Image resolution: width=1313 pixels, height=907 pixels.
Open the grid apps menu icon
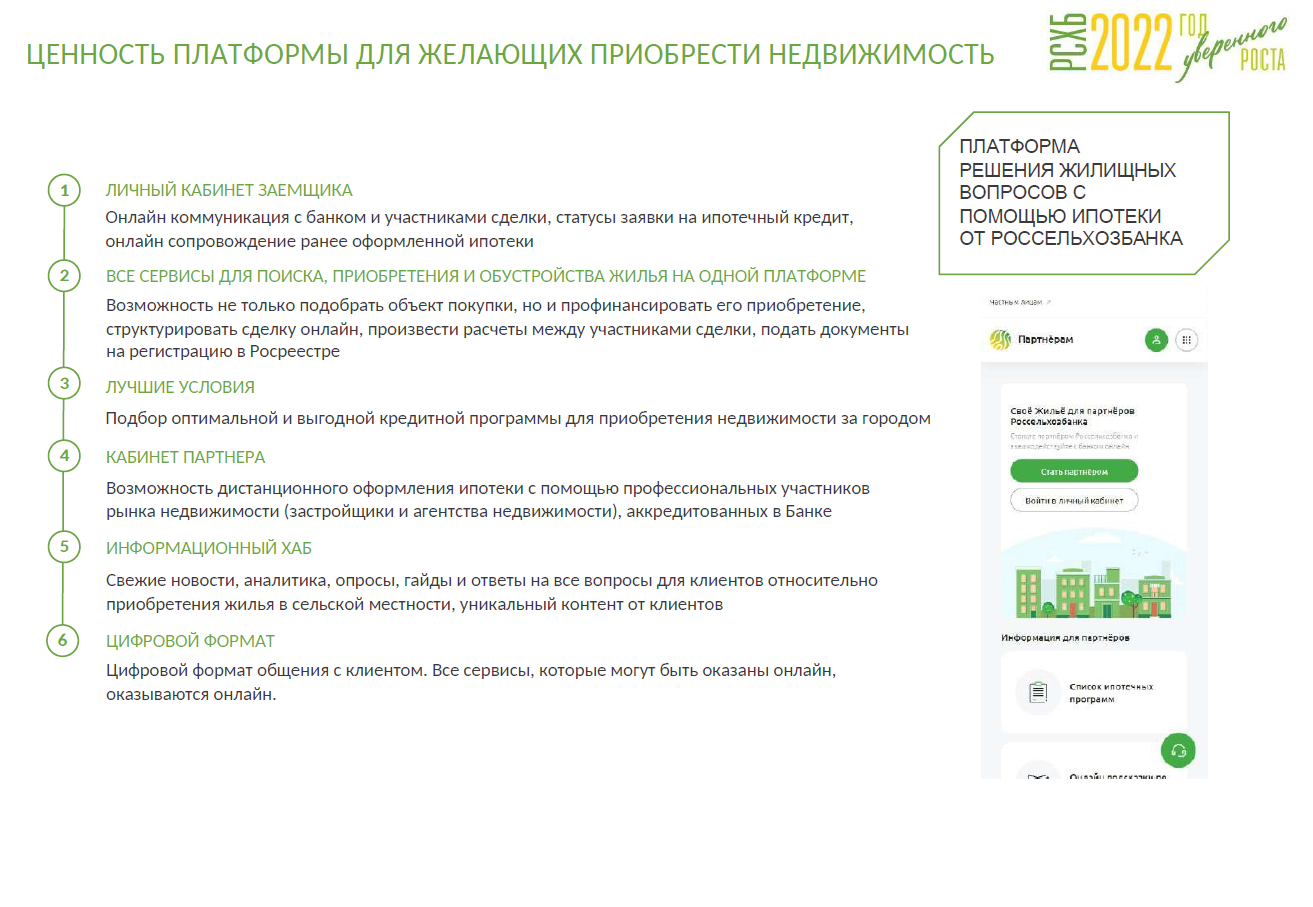point(1186,340)
